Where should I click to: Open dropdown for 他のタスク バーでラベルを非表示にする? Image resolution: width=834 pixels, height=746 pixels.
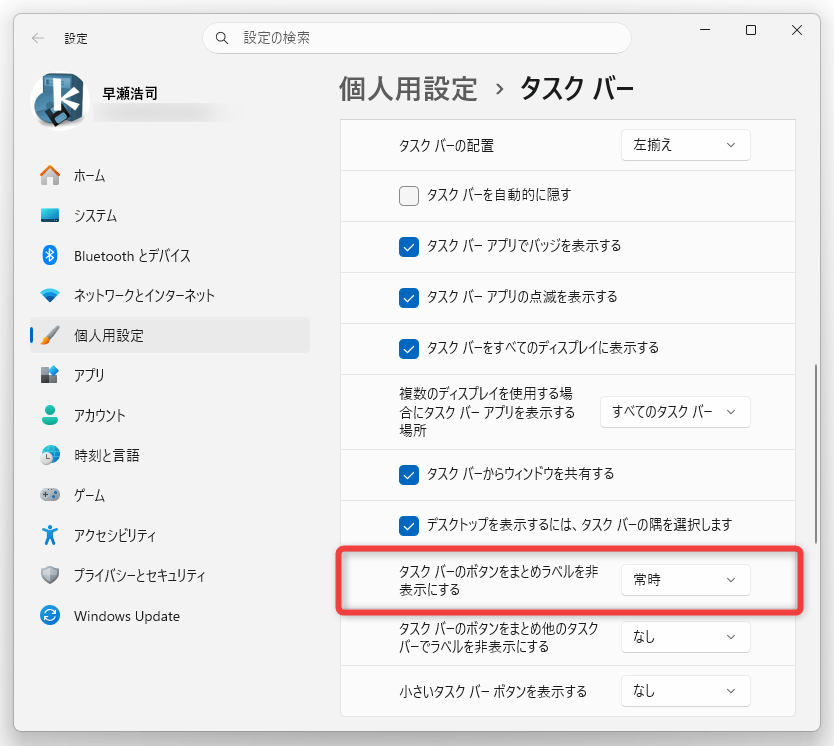(x=686, y=636)
